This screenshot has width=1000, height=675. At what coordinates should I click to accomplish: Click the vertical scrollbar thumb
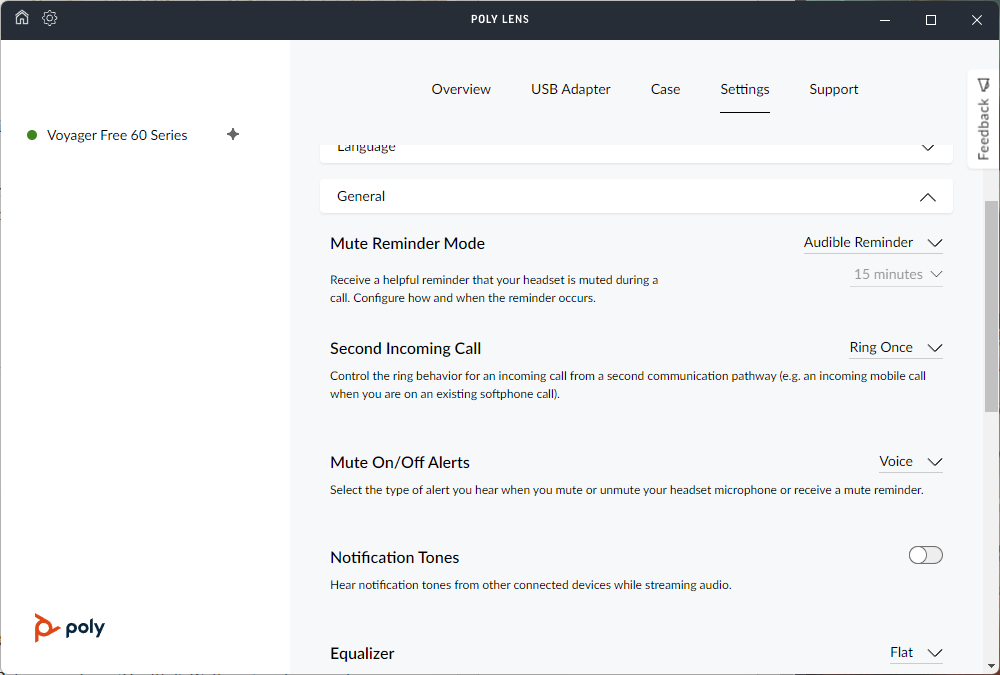pos(991,306)
